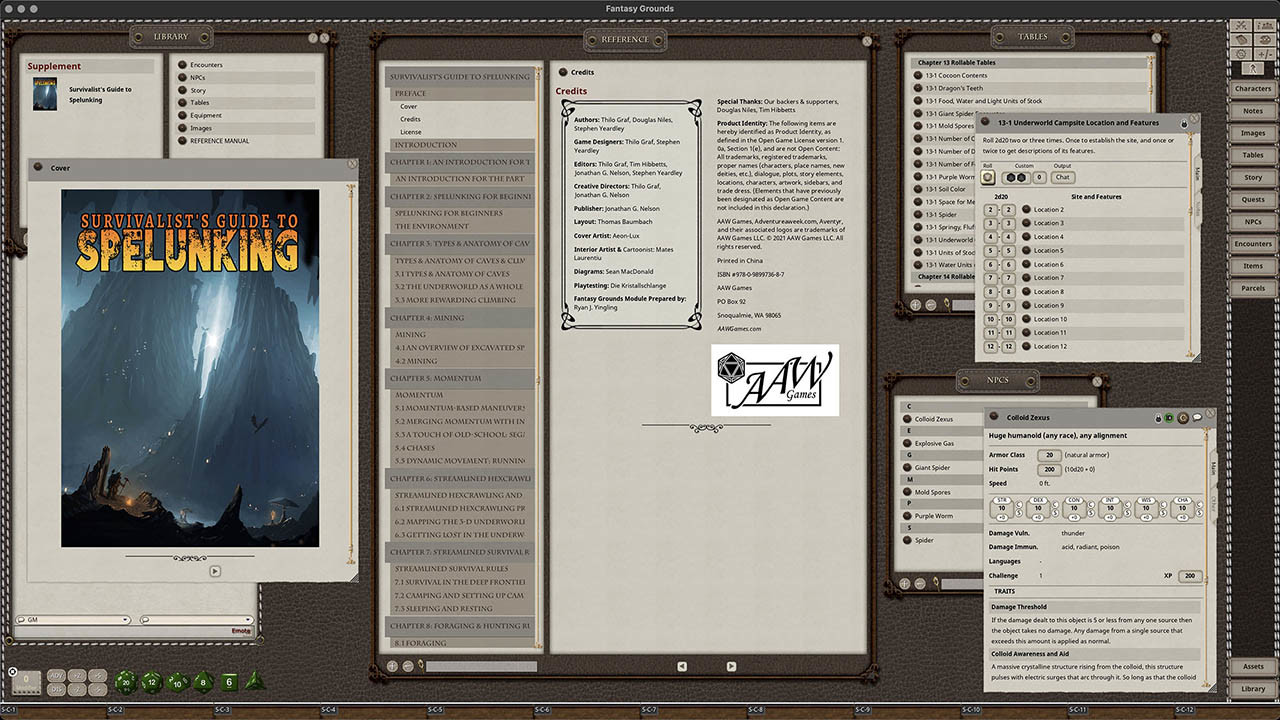The width and height of the screenshot is (1280, 720).
Task: Roll the green d20 die in the dice tray
Action: coord(126,682)
